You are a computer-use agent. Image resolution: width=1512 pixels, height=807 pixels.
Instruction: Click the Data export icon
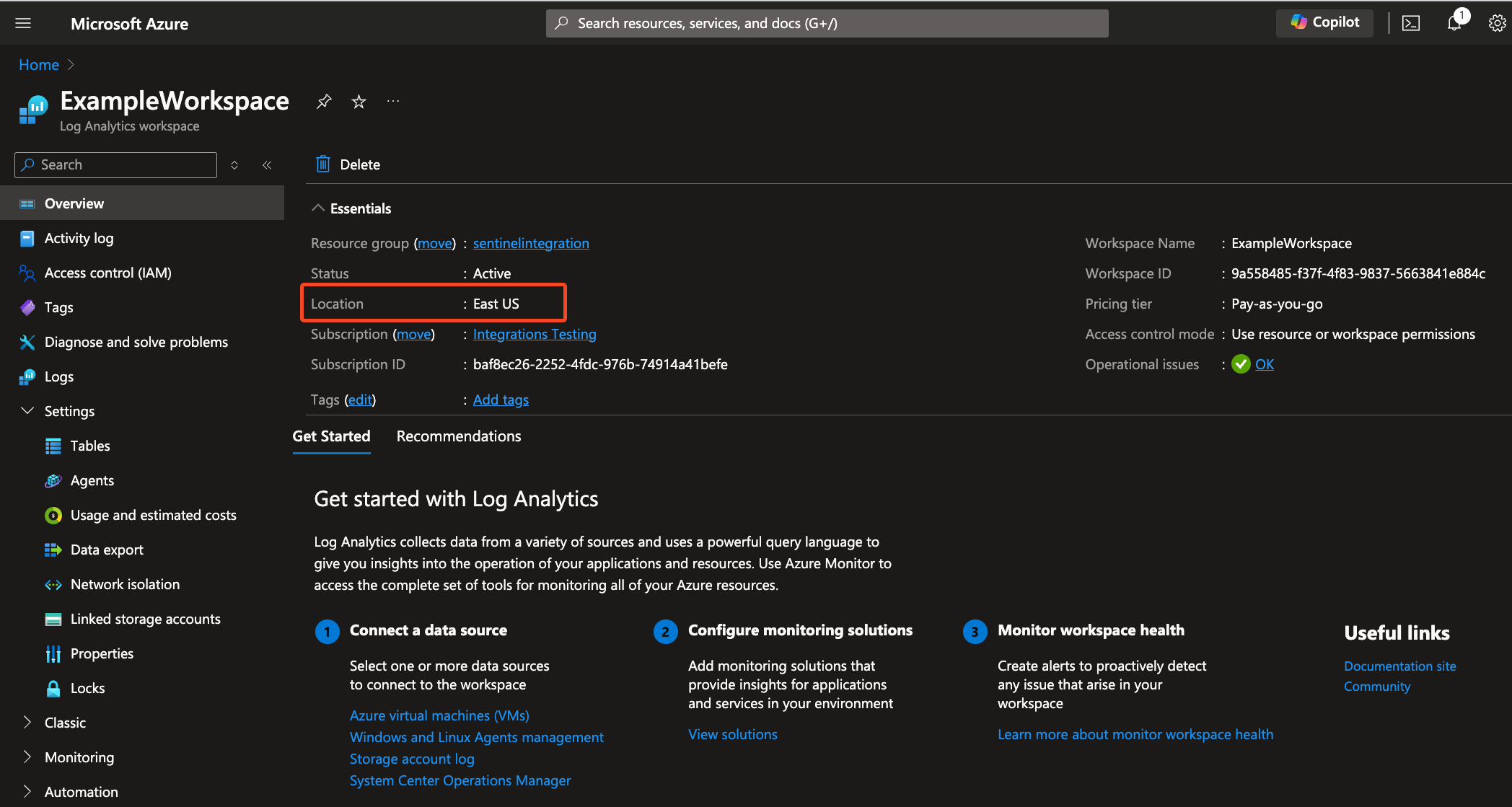coord(53,550)
